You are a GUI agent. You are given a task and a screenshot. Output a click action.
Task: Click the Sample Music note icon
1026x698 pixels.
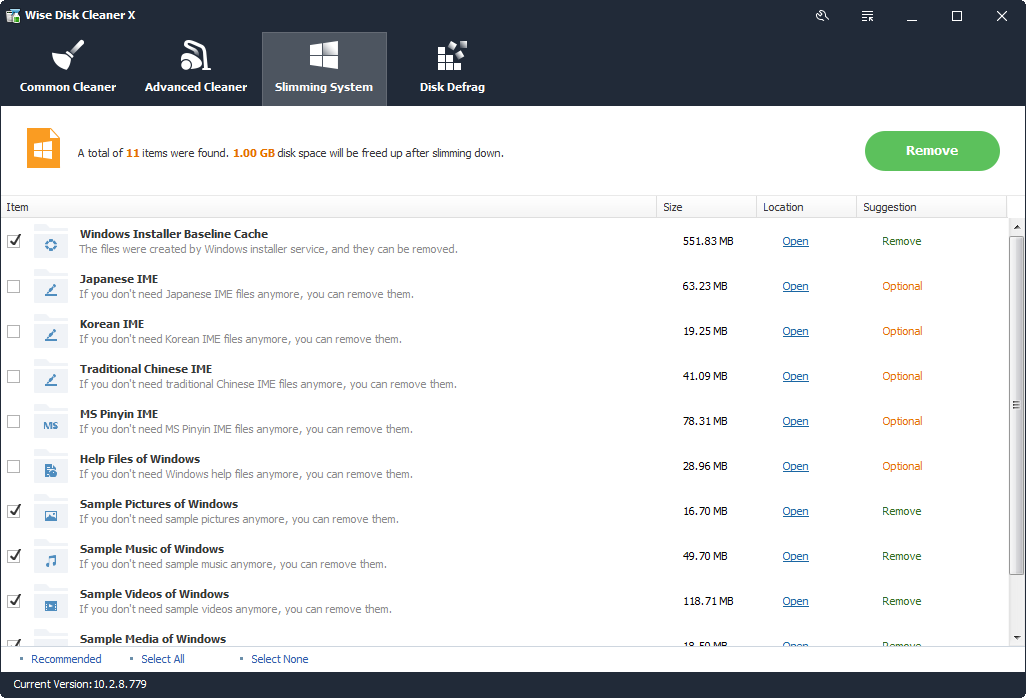click(51, 561)
